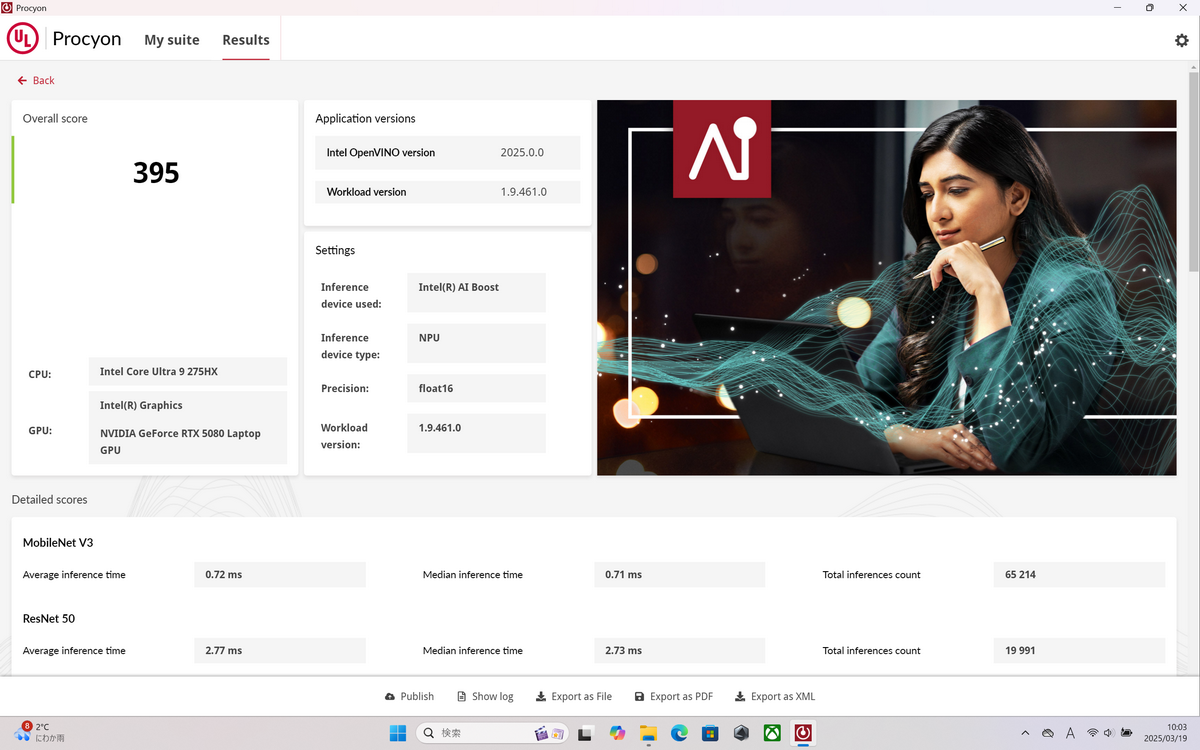
Task: Click the AI benchmark banner image
Action: click(x=886, y=287)
